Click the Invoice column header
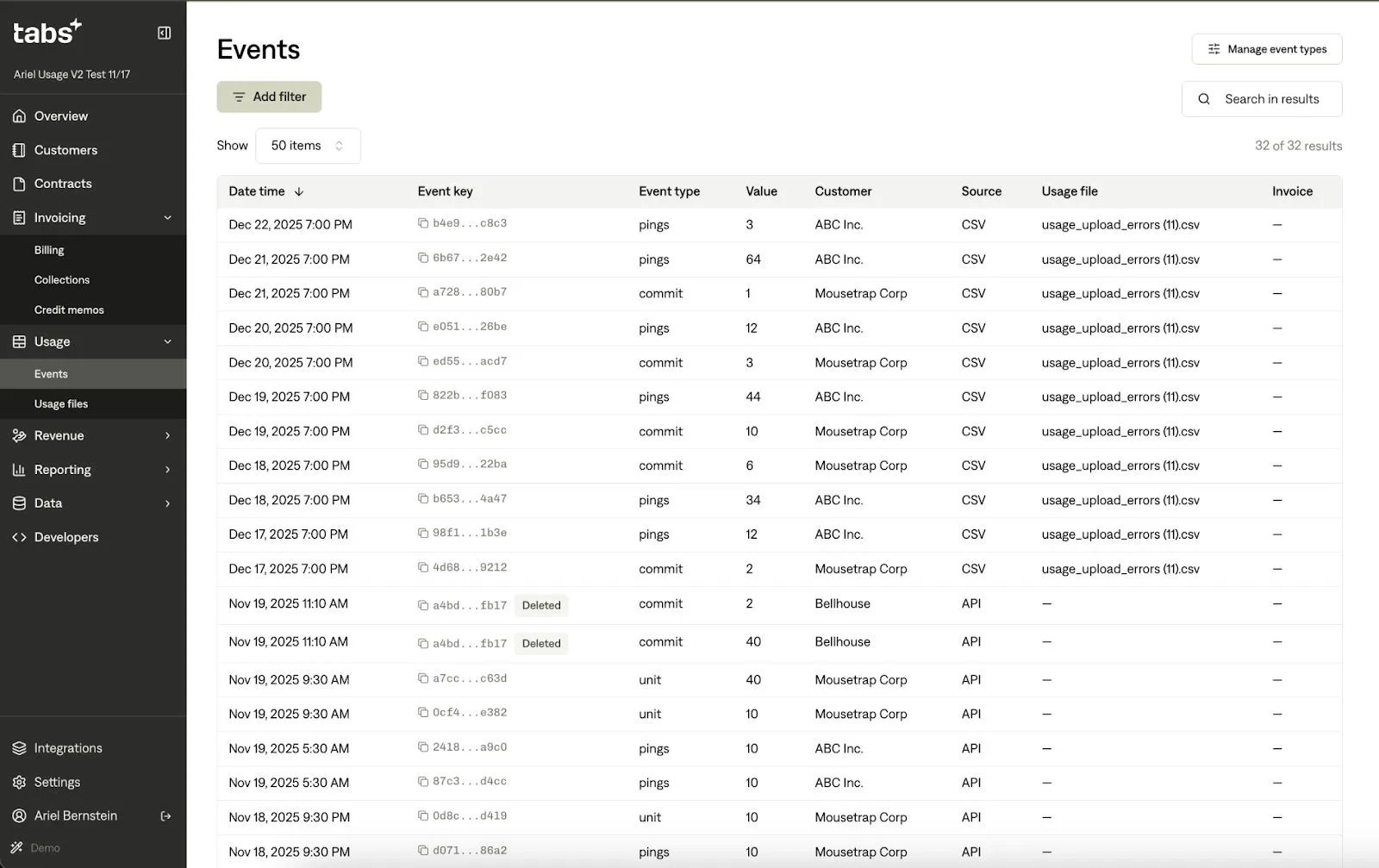 [1292, 191]
